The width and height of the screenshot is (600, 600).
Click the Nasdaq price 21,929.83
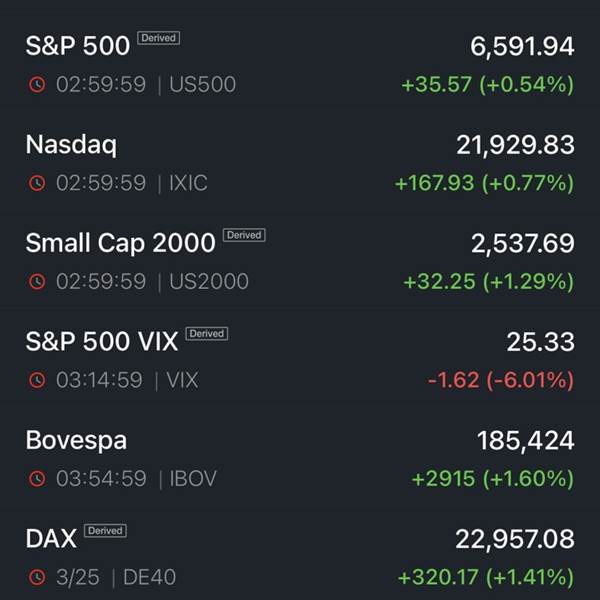pyautogui.click(x=515, y=145)
